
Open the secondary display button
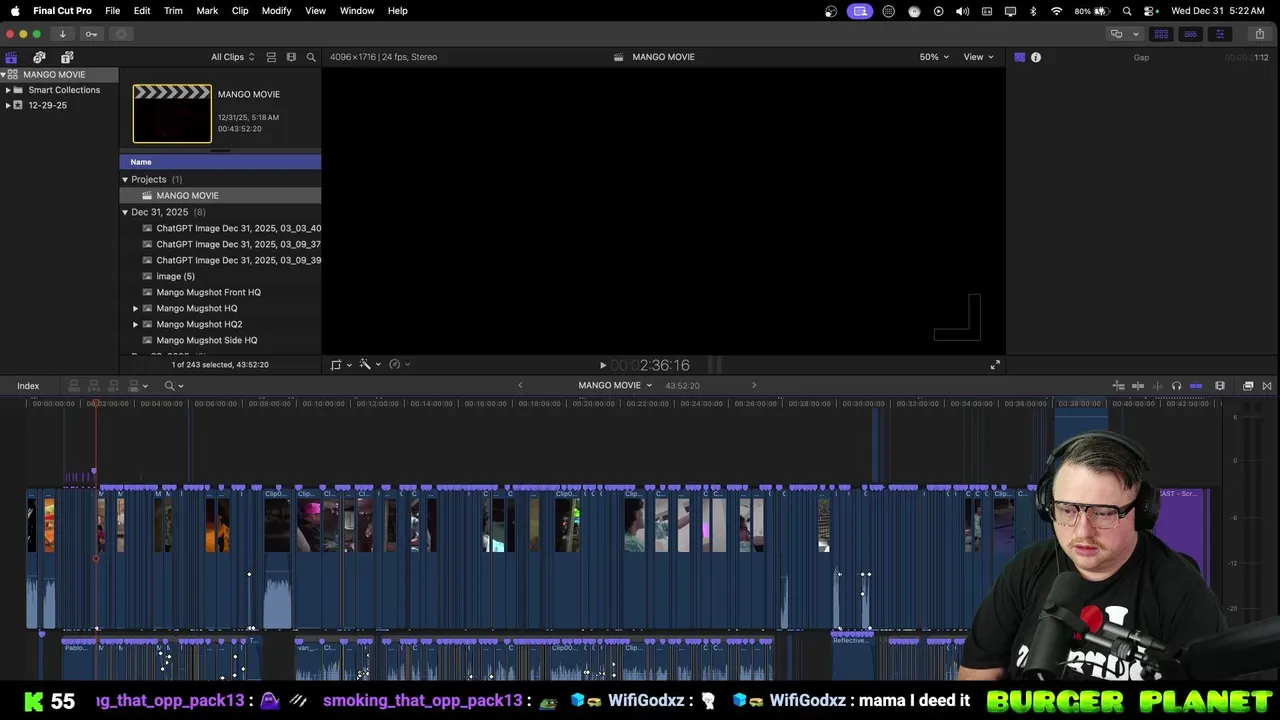coord(1116,34)
